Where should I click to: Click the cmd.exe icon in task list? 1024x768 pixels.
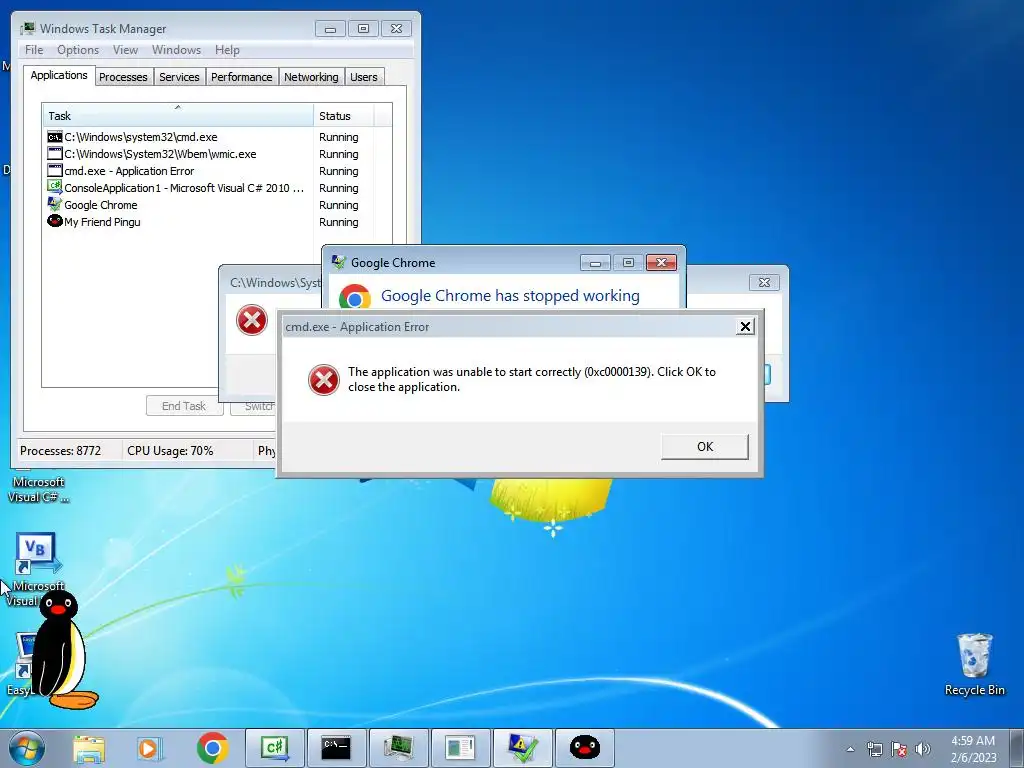(55, 137)
